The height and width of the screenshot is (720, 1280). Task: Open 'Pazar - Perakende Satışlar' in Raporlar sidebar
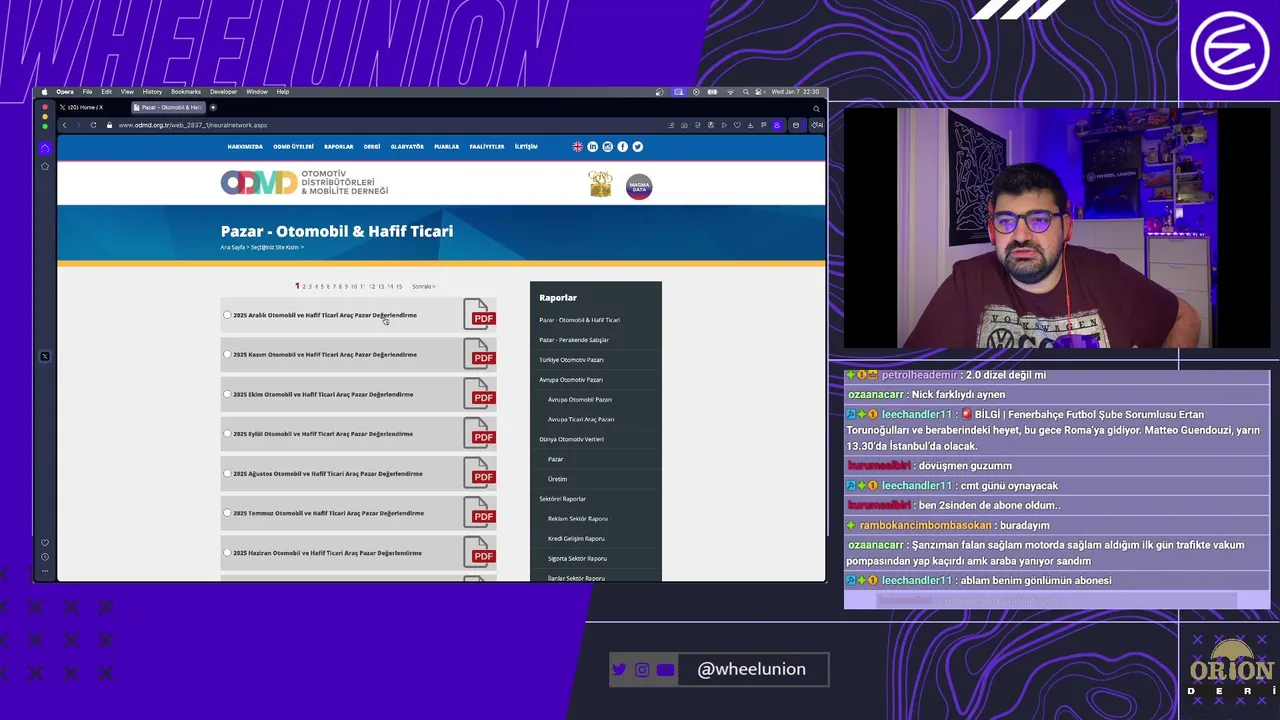574,340
